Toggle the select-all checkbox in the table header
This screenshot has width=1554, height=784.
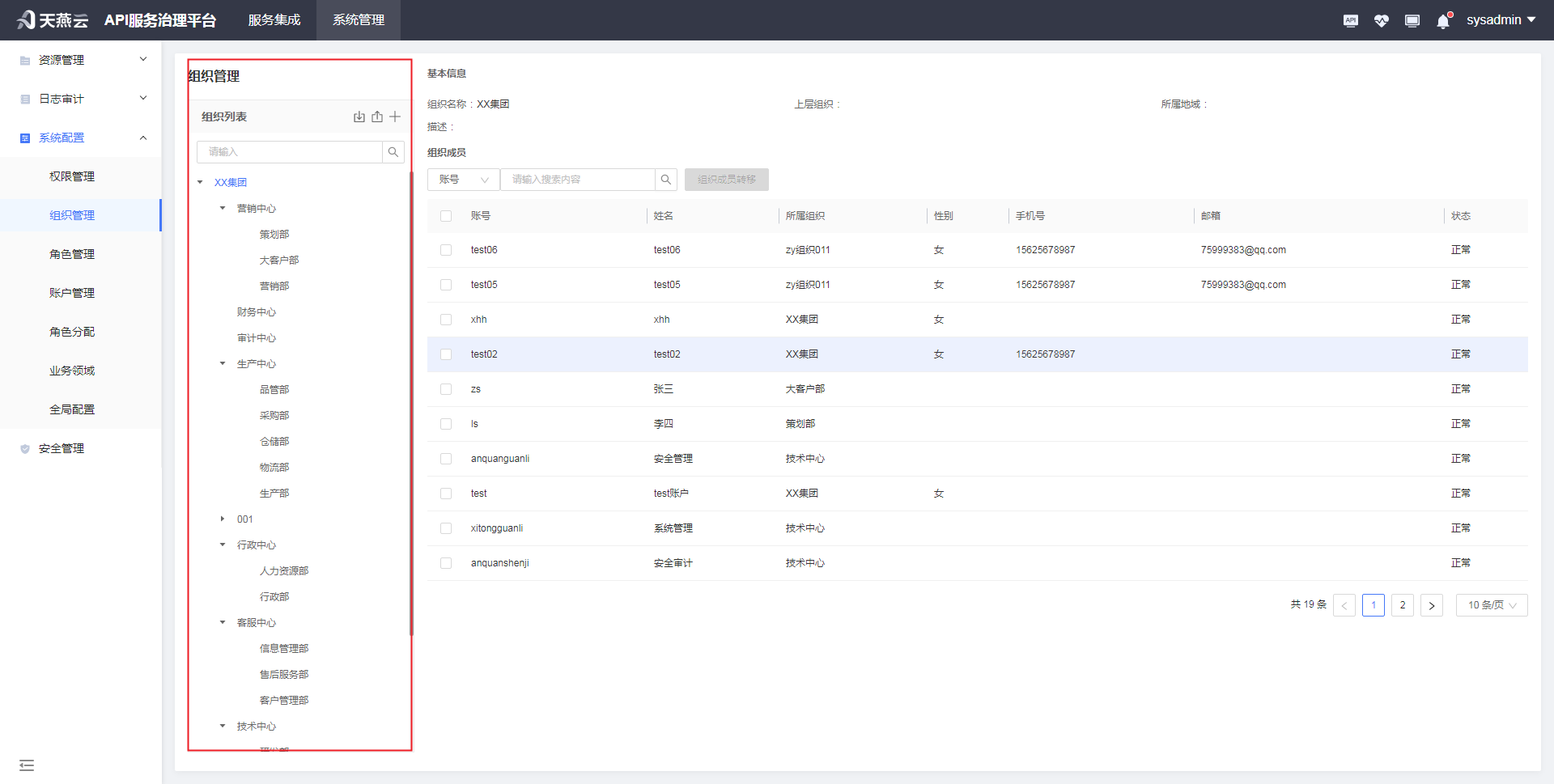coord(446,216)
